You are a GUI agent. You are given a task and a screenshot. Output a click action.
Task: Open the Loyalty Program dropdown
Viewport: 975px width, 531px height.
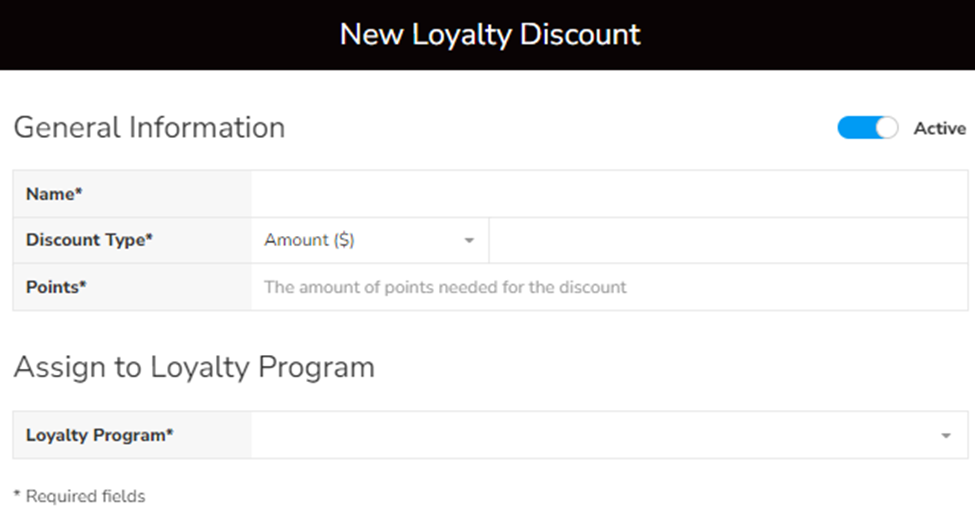600,435
